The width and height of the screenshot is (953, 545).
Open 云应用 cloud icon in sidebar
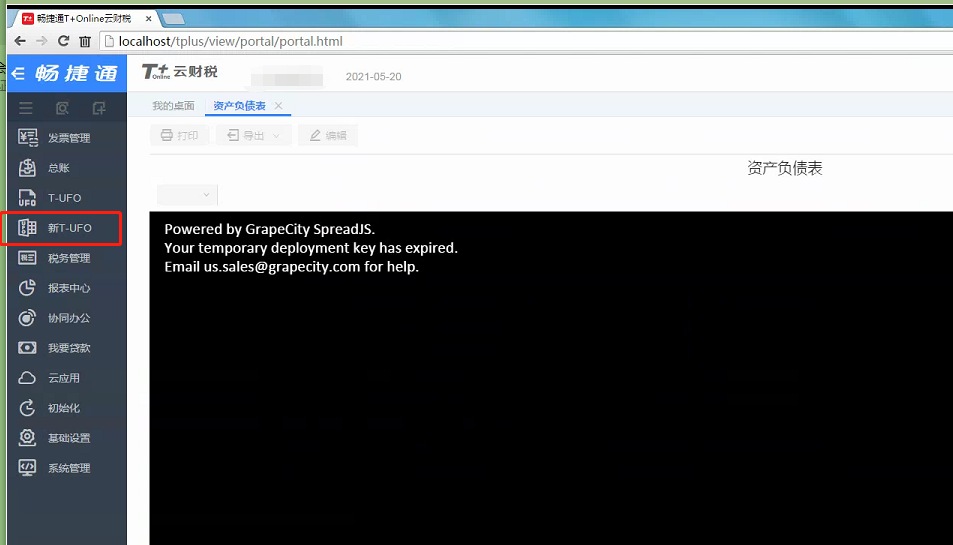coord(27,378)
